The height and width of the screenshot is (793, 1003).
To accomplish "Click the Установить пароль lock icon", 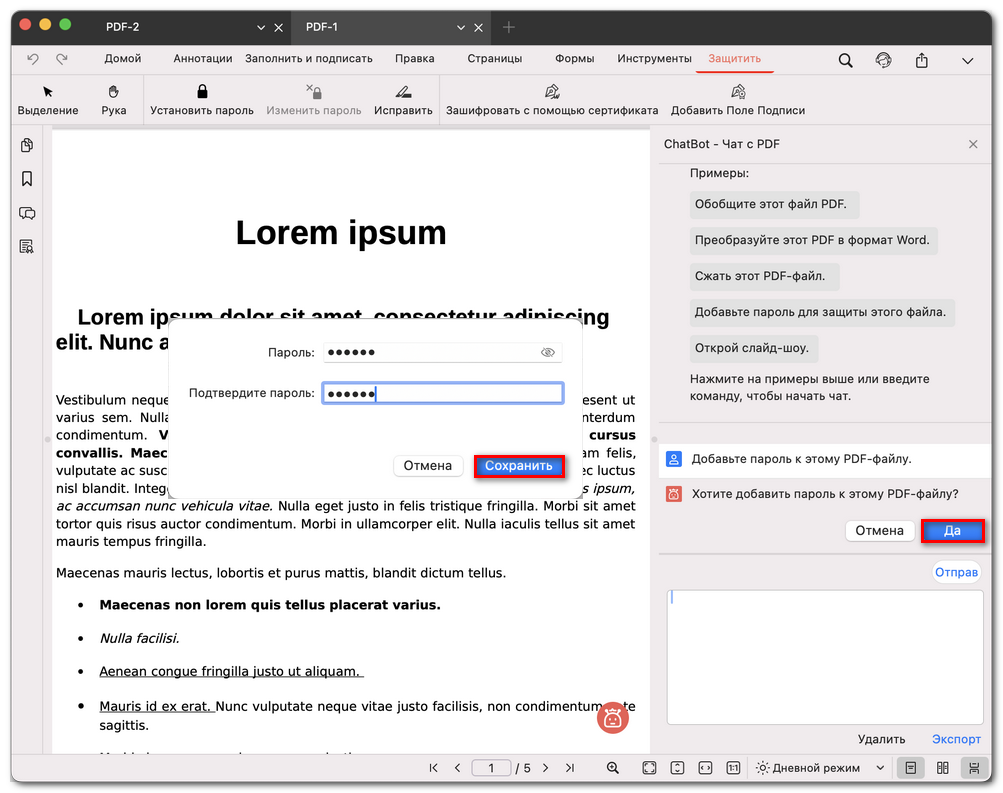I will (x=202, y=92).
